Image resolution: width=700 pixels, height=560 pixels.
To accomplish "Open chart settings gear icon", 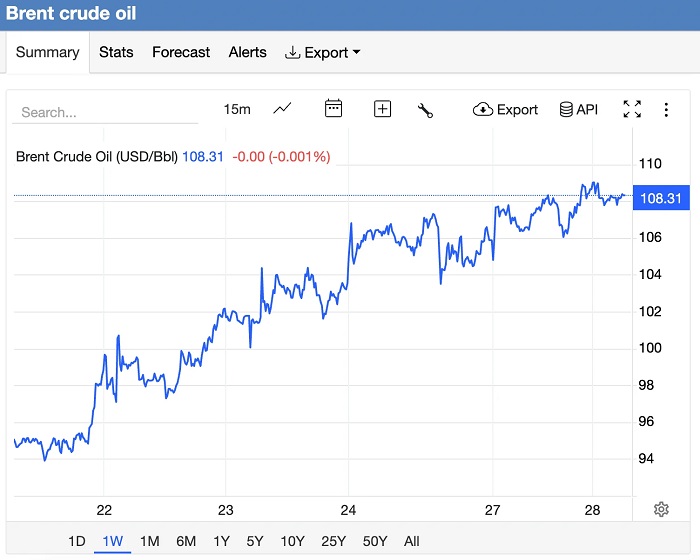I will click(661, 509).
